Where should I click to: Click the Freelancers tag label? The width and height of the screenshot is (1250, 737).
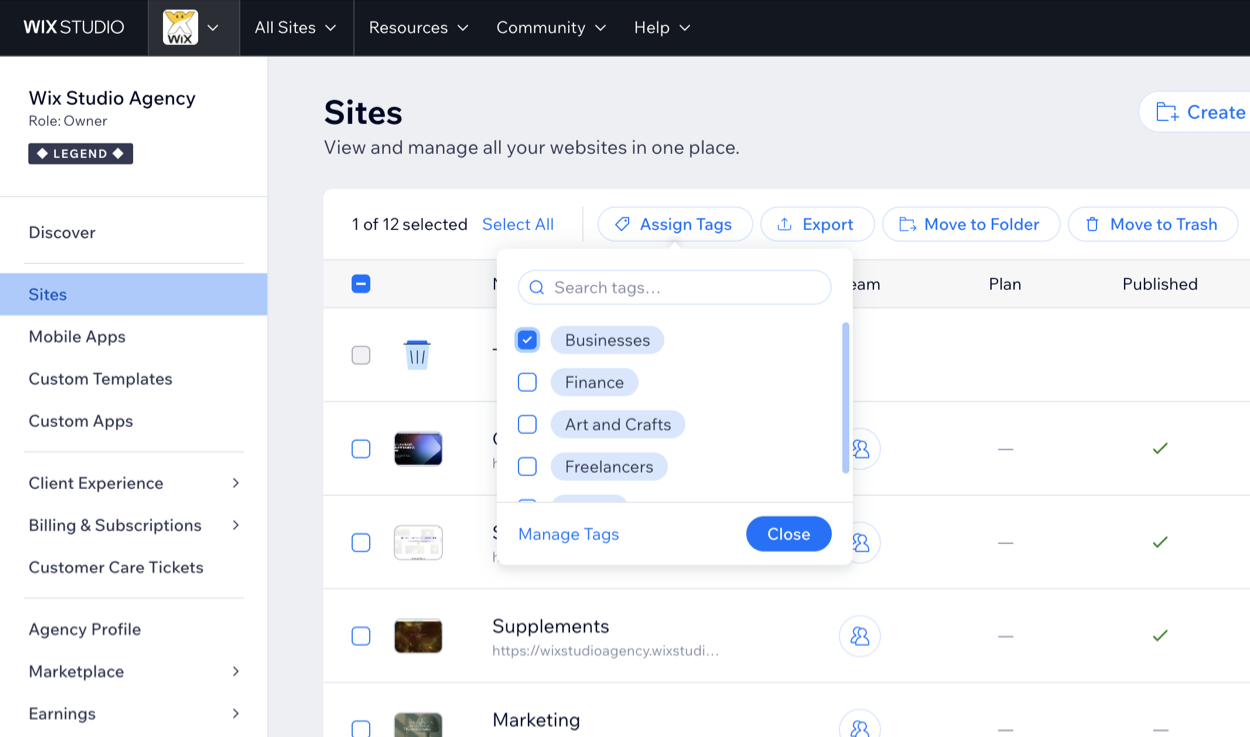point(609,466)
